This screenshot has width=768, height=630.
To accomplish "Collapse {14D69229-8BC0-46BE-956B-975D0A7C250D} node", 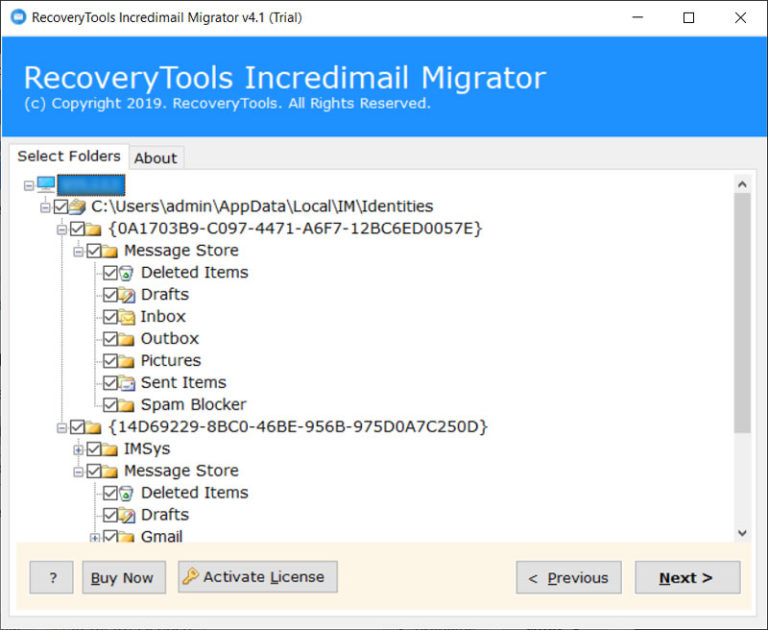I will 62,428.
